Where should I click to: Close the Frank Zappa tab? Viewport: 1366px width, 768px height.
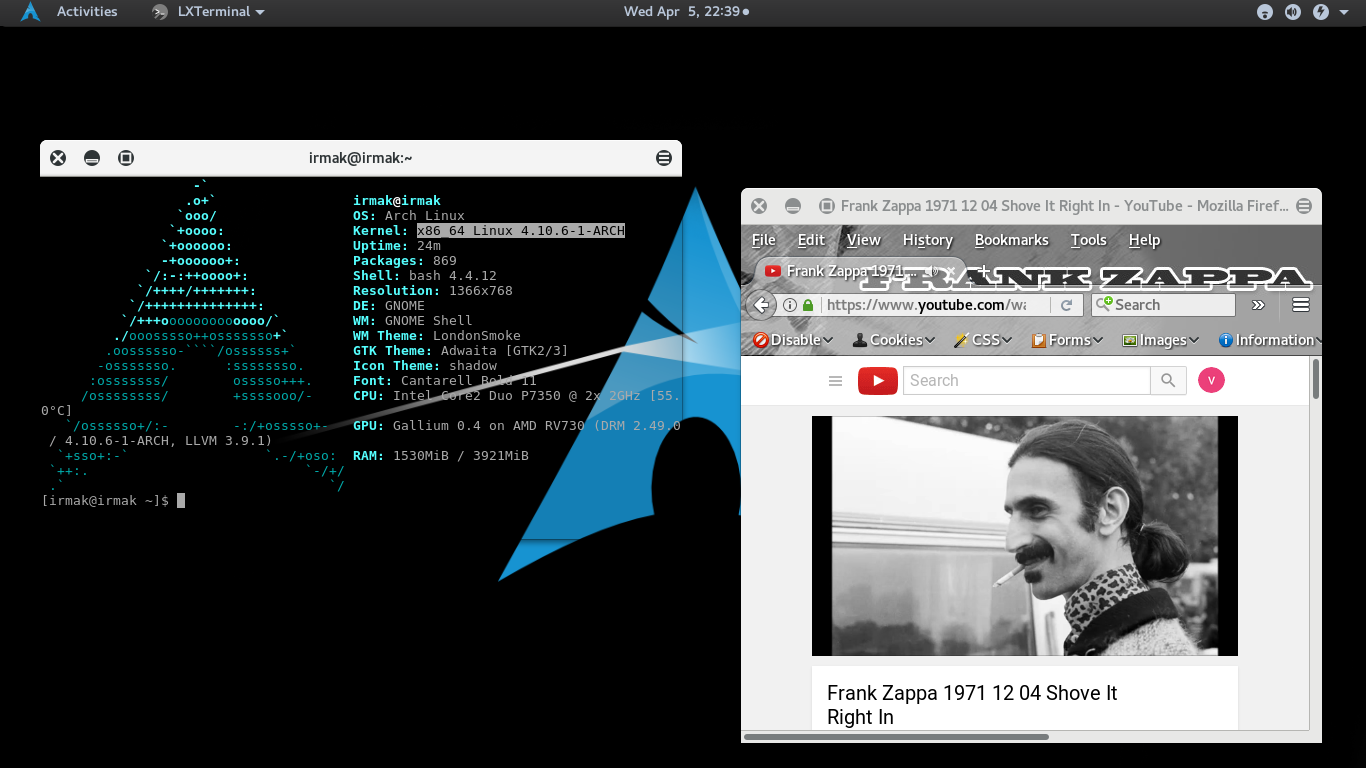tap(950, 271)
